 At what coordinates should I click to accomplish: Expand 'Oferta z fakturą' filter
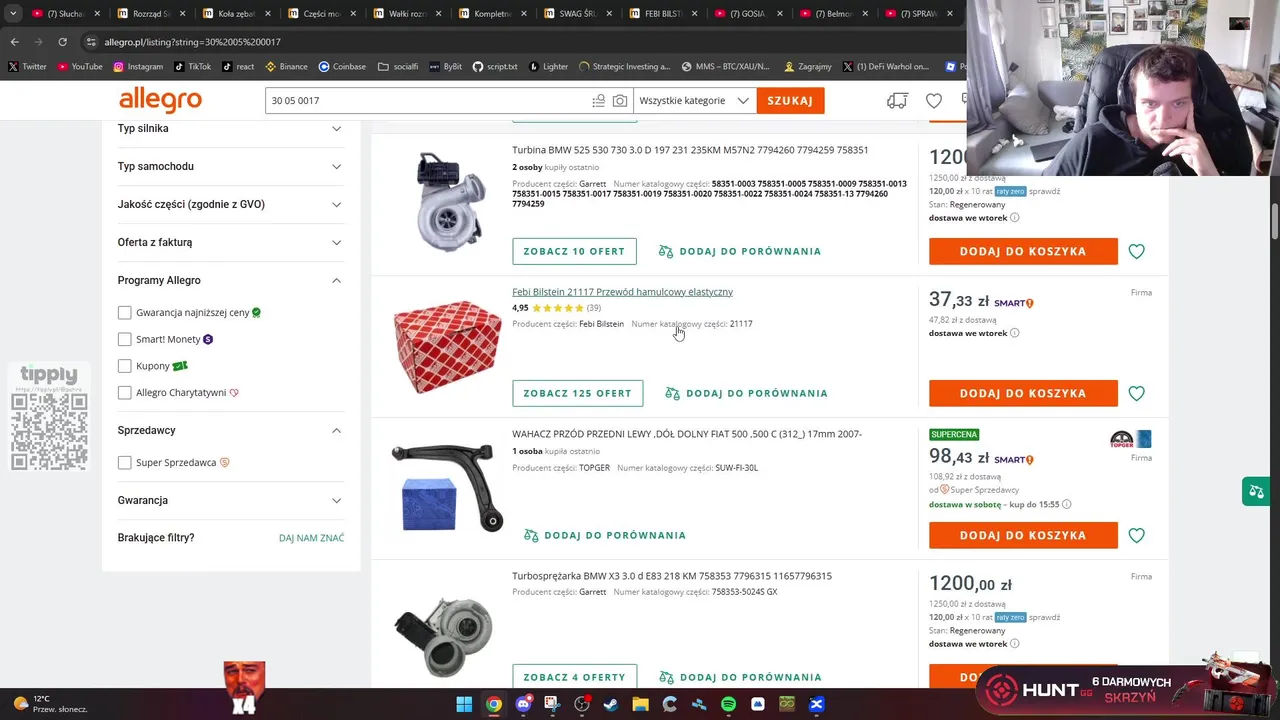pos(230,242)
